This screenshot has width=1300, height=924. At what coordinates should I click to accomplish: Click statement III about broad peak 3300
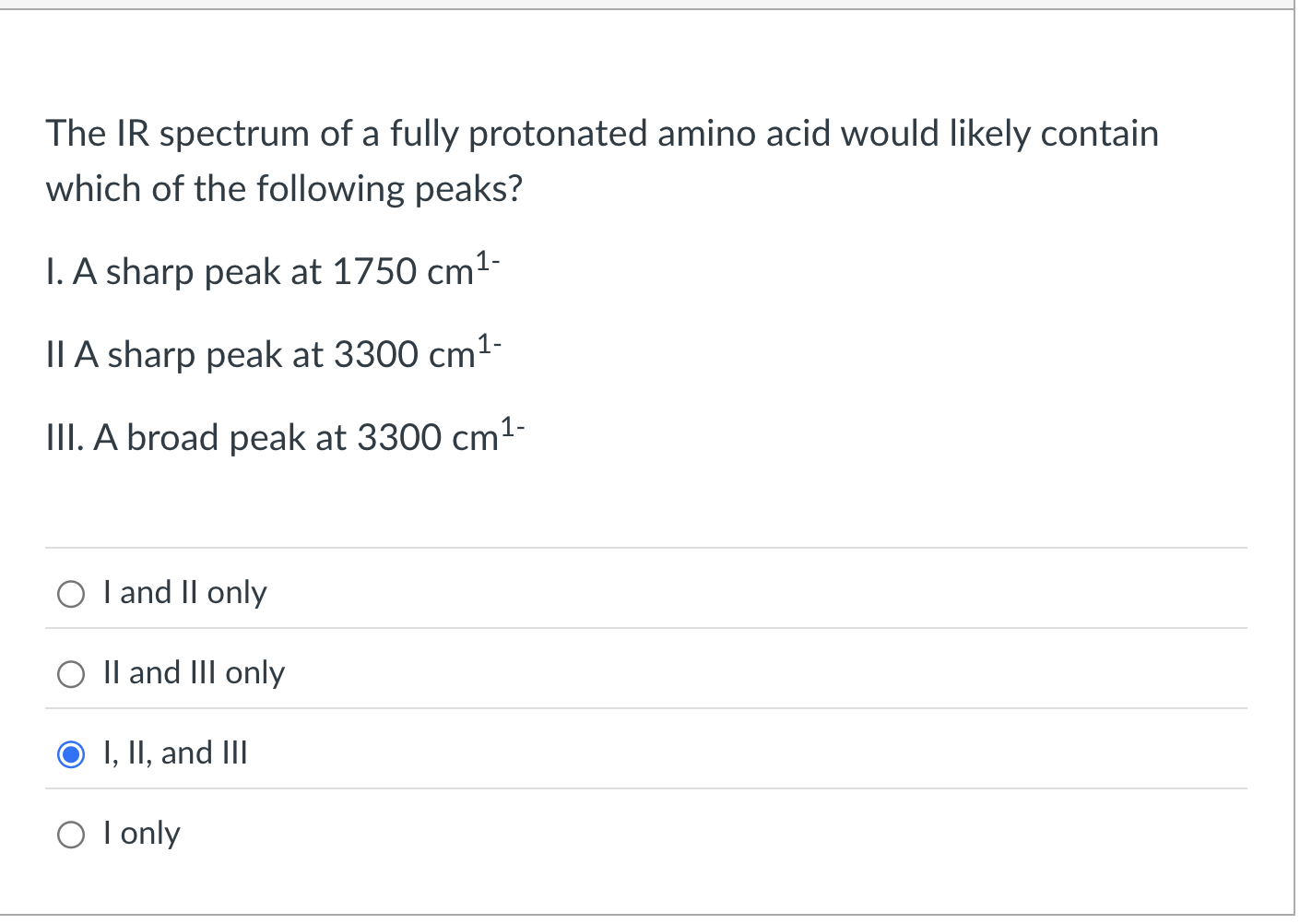tap(284, 437)
